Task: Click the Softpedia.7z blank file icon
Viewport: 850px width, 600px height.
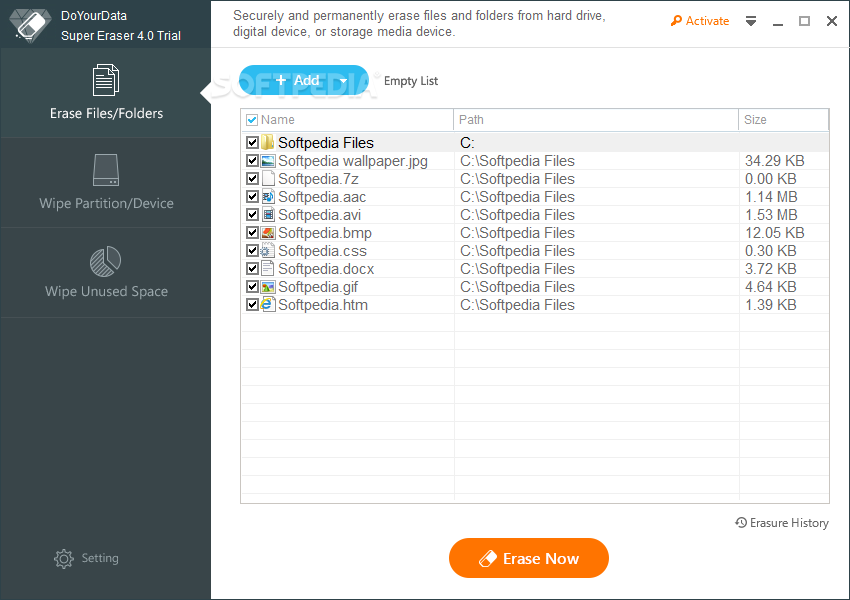Action: point(268,178)
